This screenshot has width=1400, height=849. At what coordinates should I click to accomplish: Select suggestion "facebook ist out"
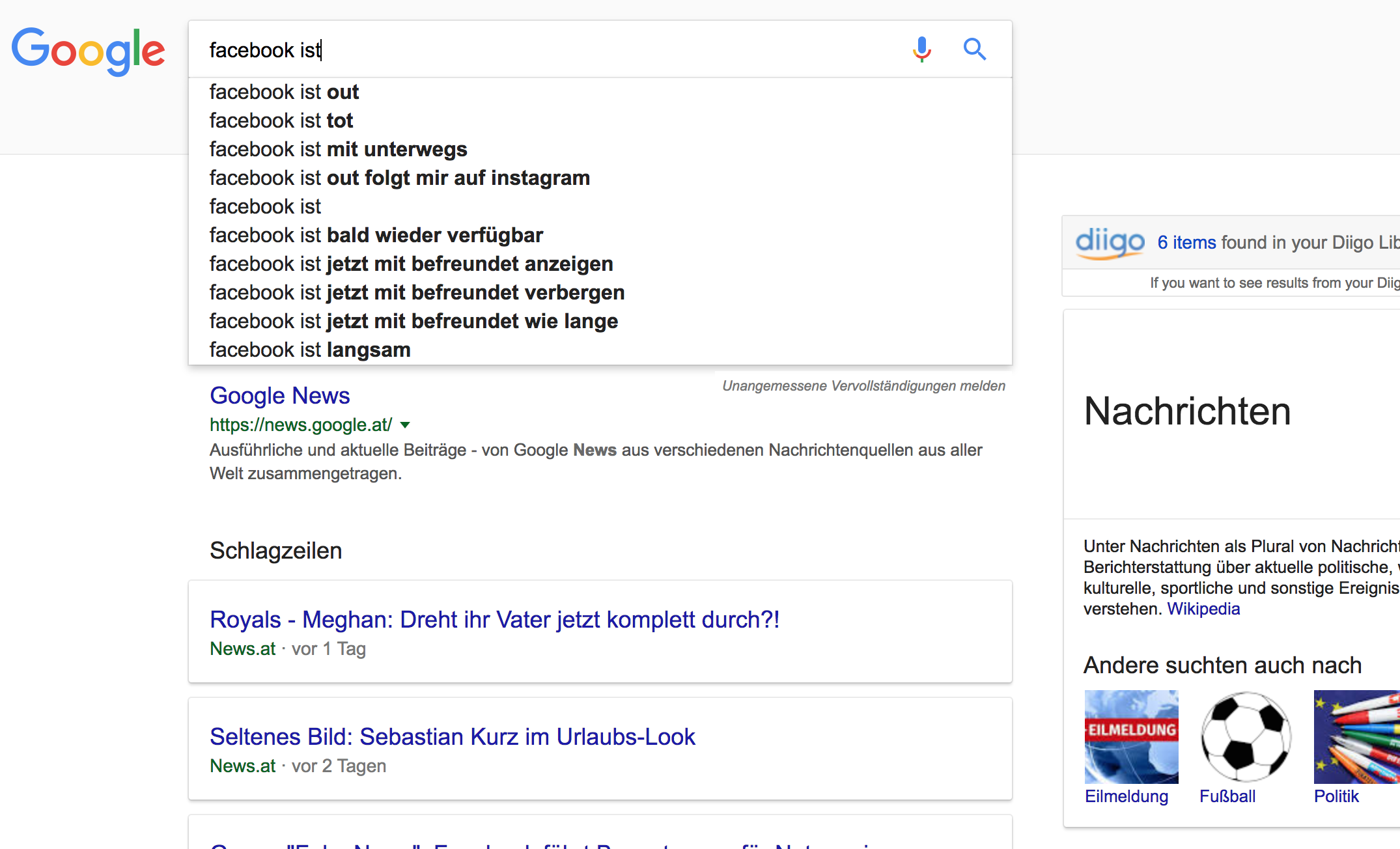(284, 92)
